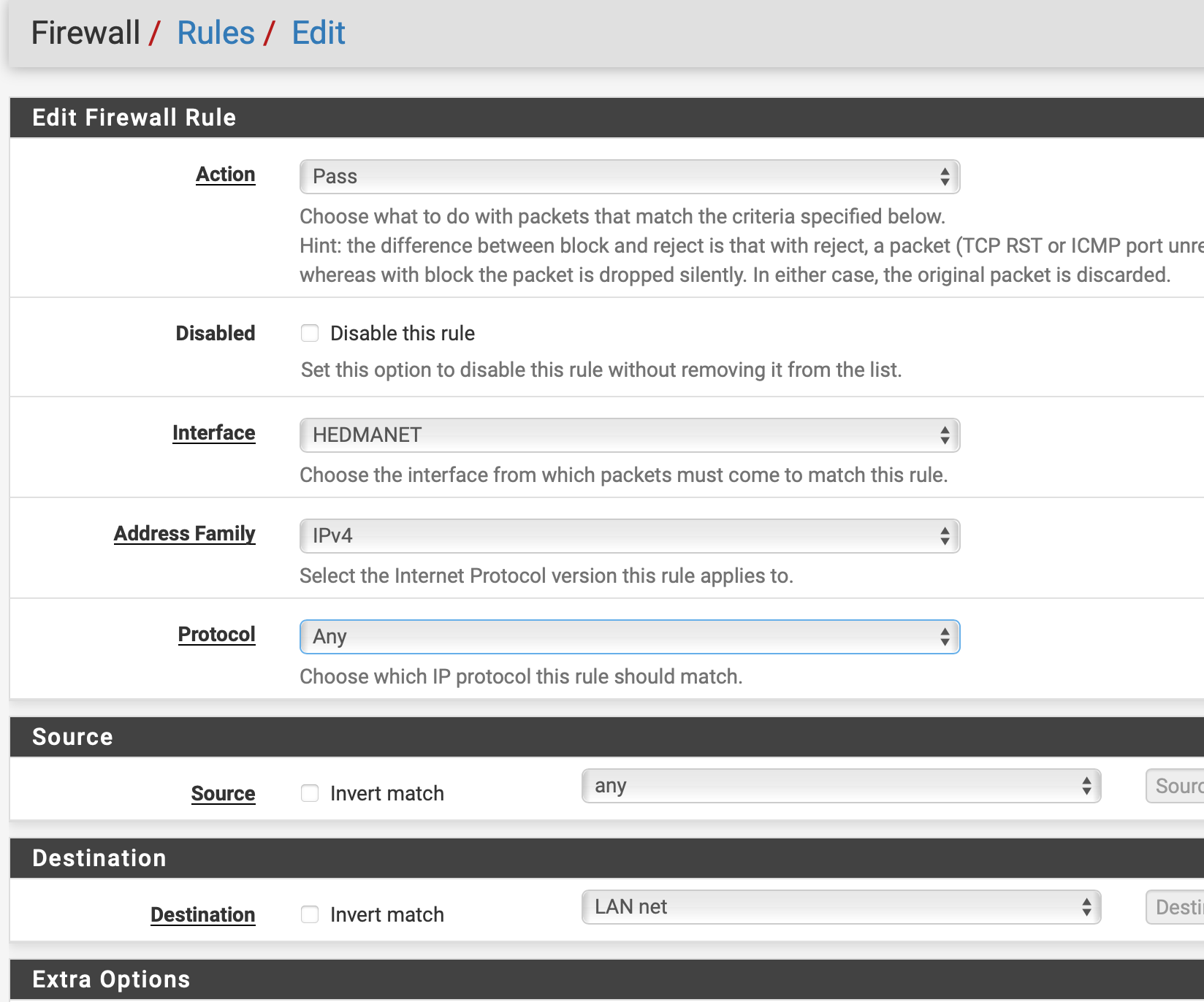Open the Rules breadcrumb link
This screenshot has width=1204, height=1002.
216,34
